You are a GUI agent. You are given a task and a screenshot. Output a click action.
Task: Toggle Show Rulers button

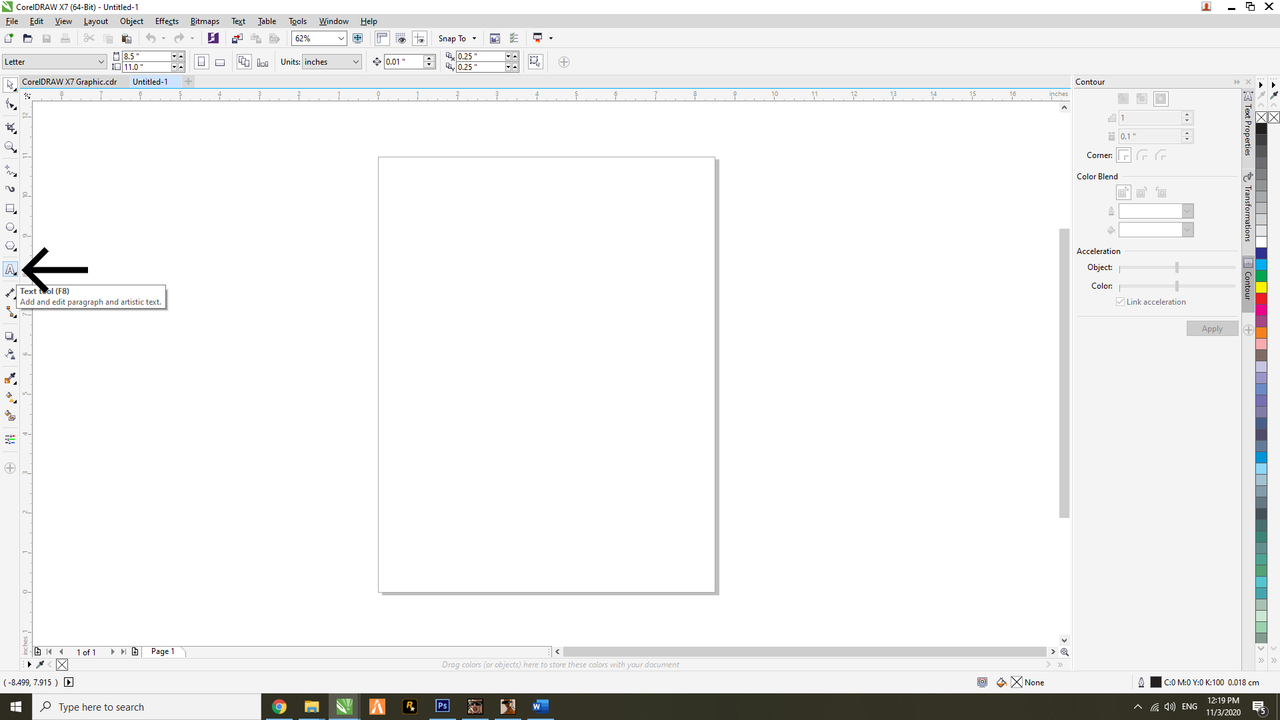pos(382,38)
